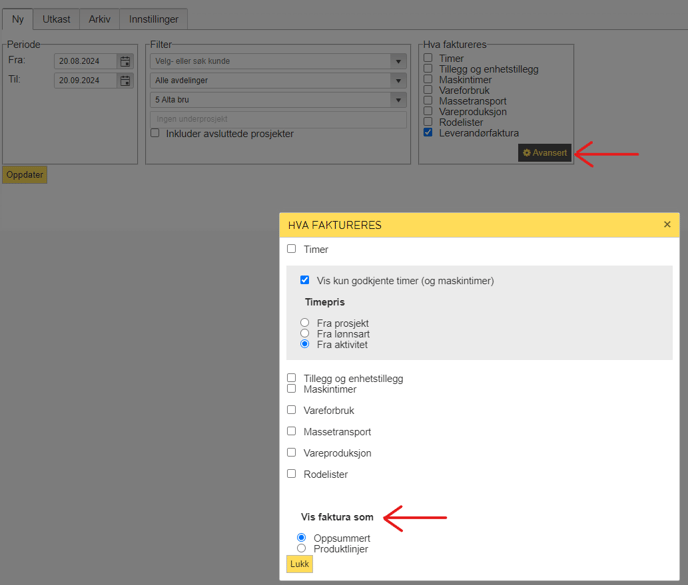This screenshot has height=585, width=688.
Task: Switch to the Utkast tab
Action: [56, 19]
